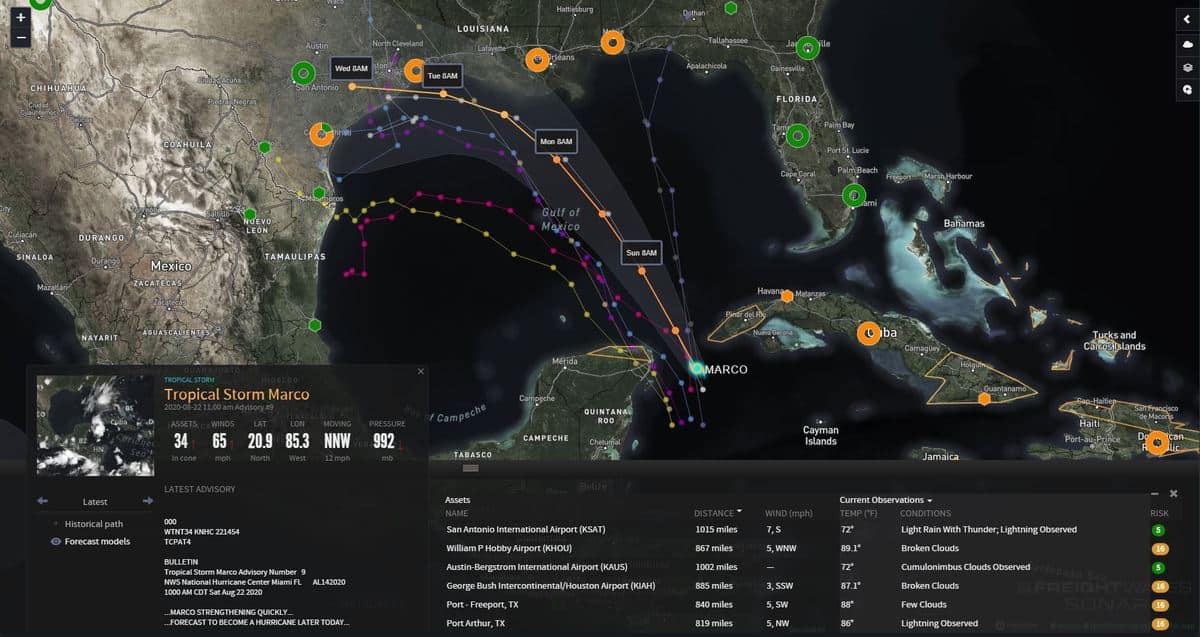Viewport: 1200px width, 637px height.
Task: Select the Port Arthur, TX row
Action: pos(810,624)
